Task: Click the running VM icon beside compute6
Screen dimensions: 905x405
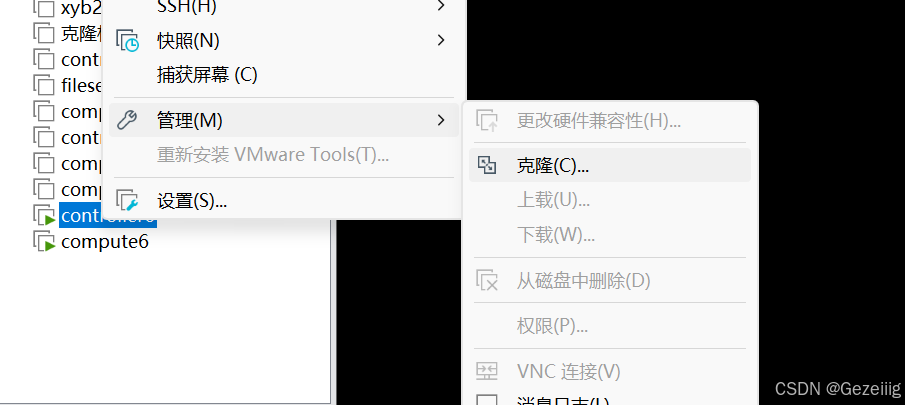Action: (44, 241)
